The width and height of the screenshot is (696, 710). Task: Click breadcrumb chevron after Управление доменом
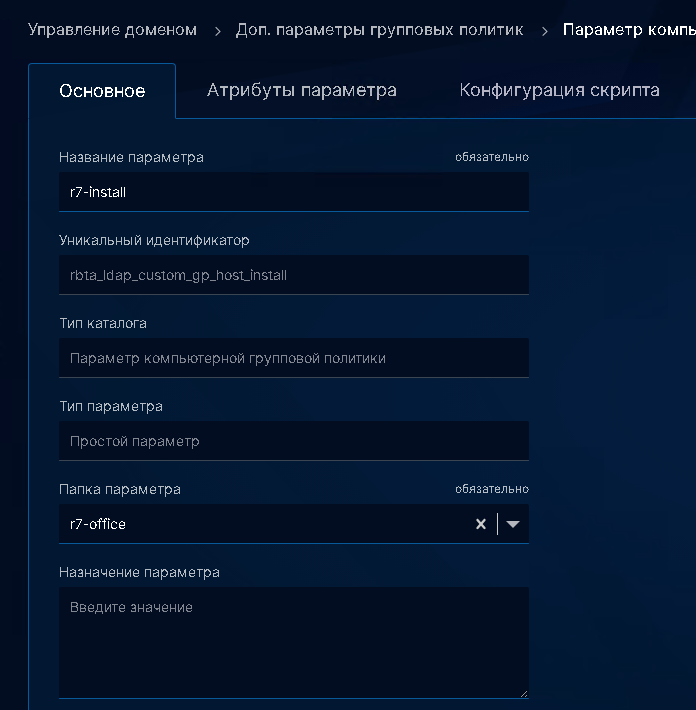[x=218, y=31]
